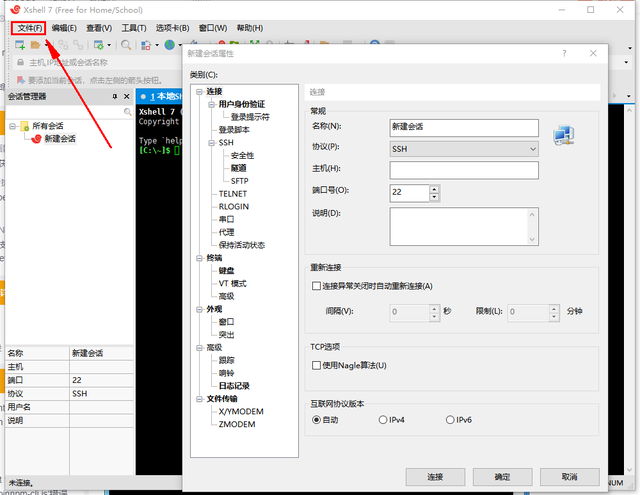Image resolution: width=640 pixels, height=495 pixels.
Task: Select ZMODEM in category tree
Action: (x=237, y=424)
